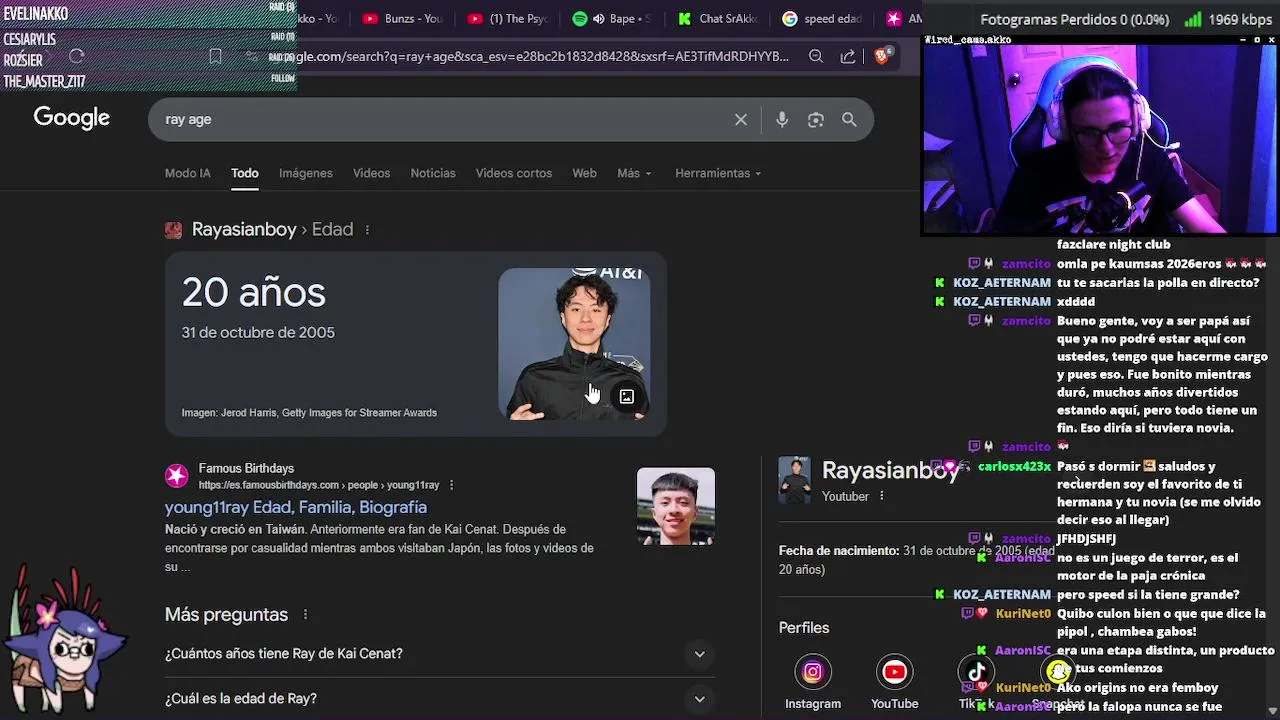
Task: Reload the page with the refresh icon
Action: pos(77,57)
